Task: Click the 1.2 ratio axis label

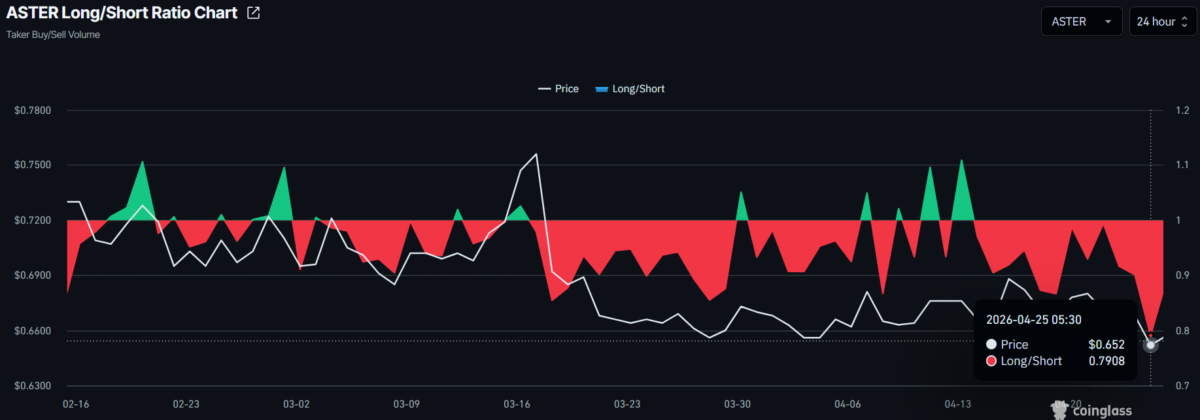Action: point(1184,110)
